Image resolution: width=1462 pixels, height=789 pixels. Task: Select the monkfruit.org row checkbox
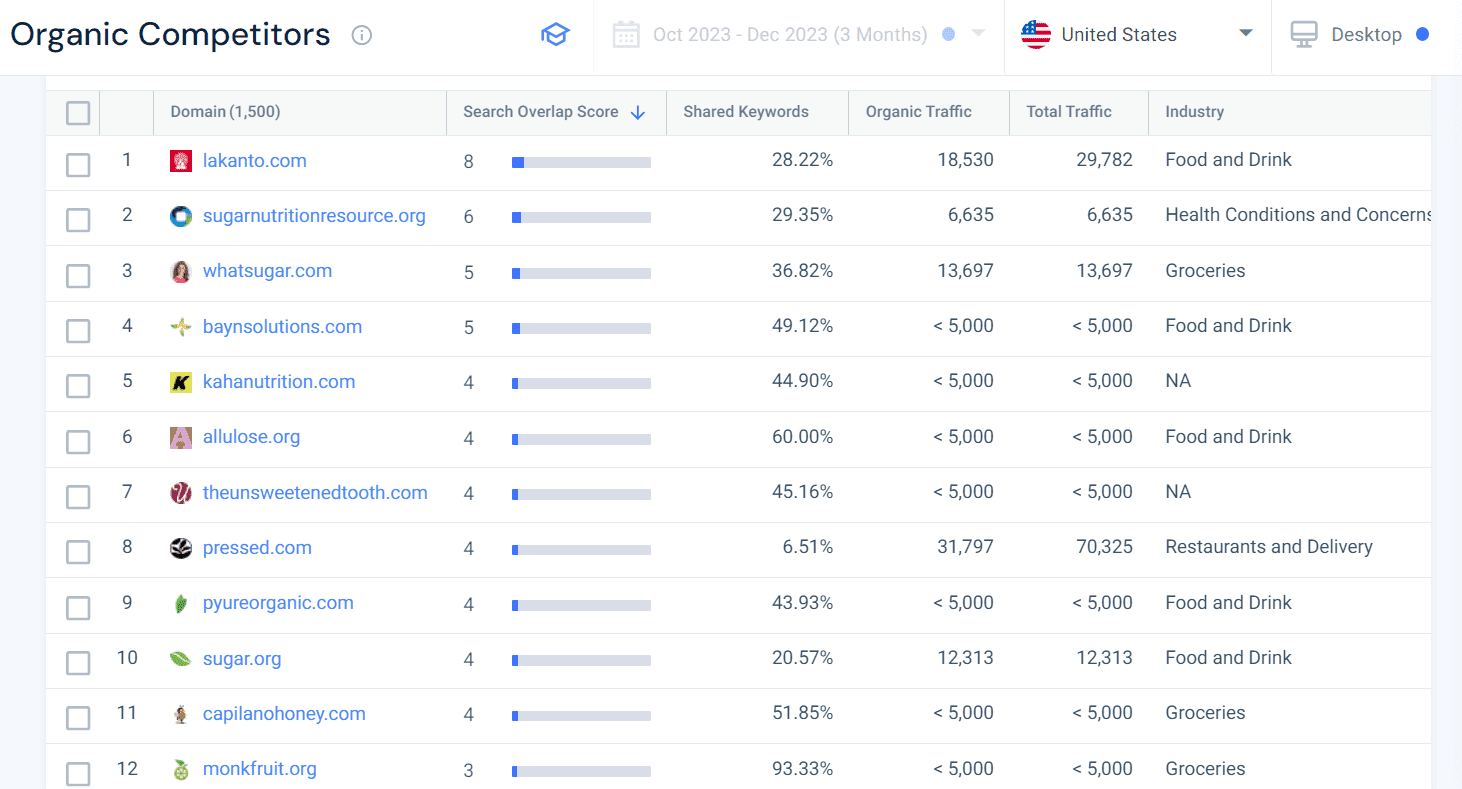coord(78,773)
